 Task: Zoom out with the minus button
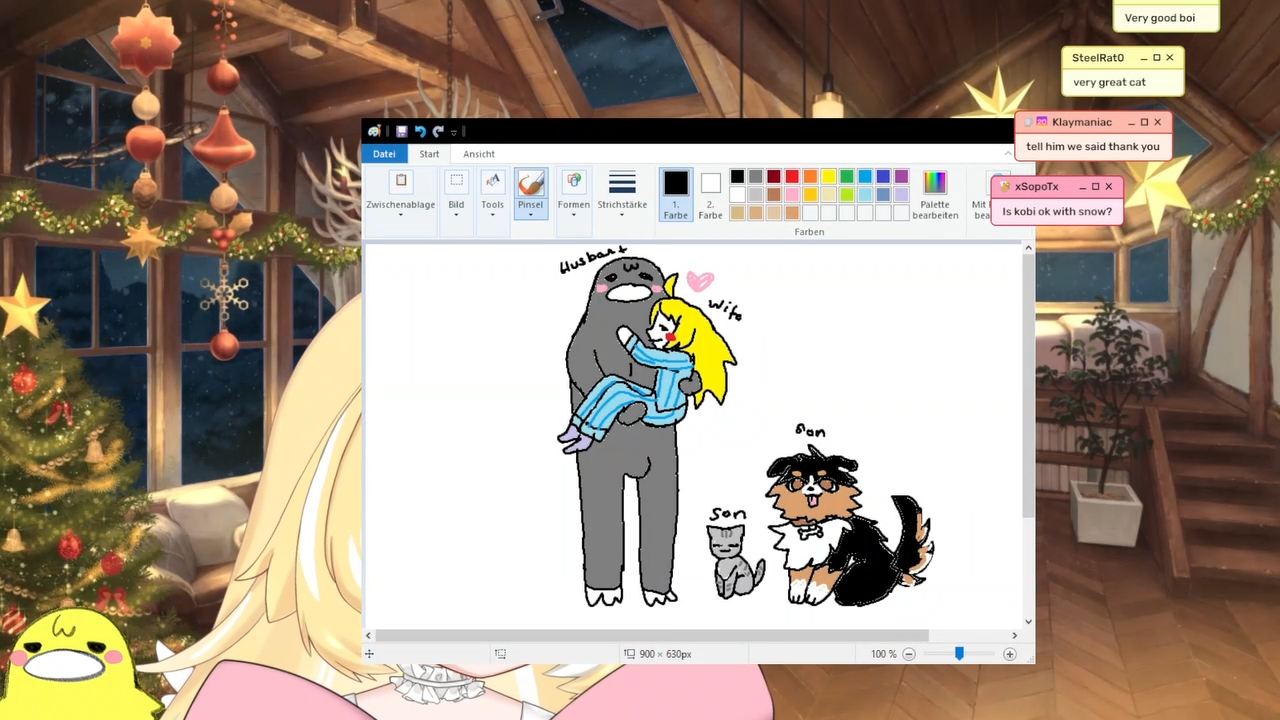(x=909, y=654)
